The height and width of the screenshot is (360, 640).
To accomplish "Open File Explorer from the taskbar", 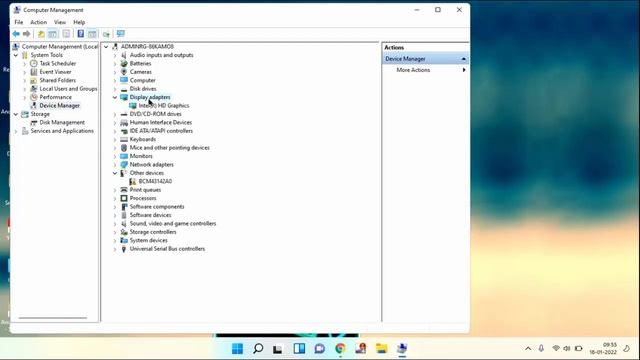I will pyautogui.click(x=381, y=349).
